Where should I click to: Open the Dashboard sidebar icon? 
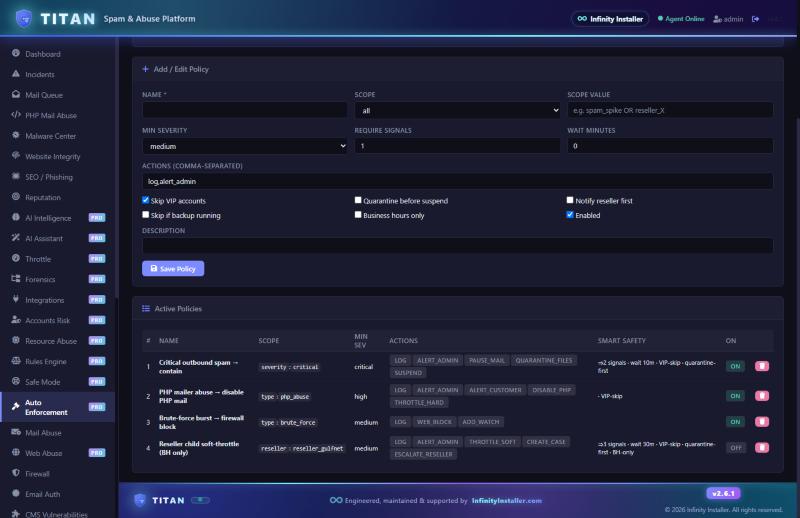click(16, 53)
